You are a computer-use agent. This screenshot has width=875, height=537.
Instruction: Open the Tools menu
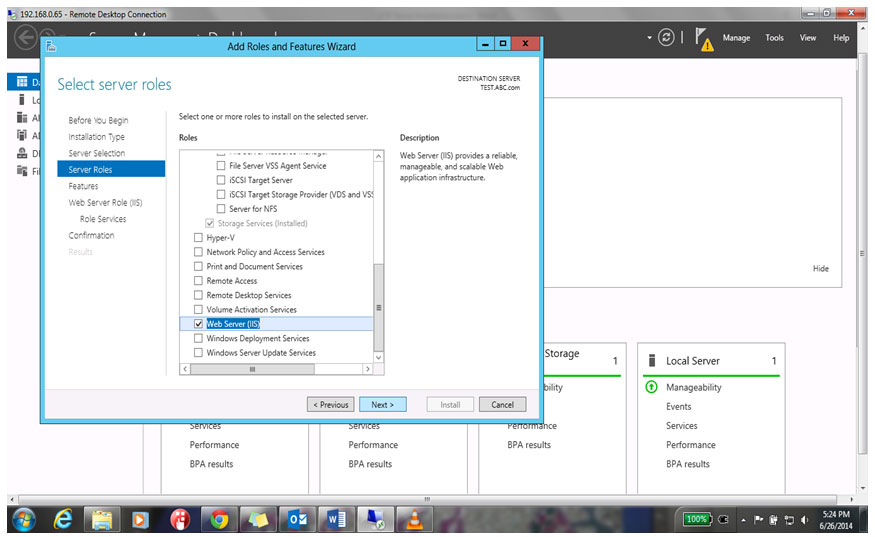[774, 38]
